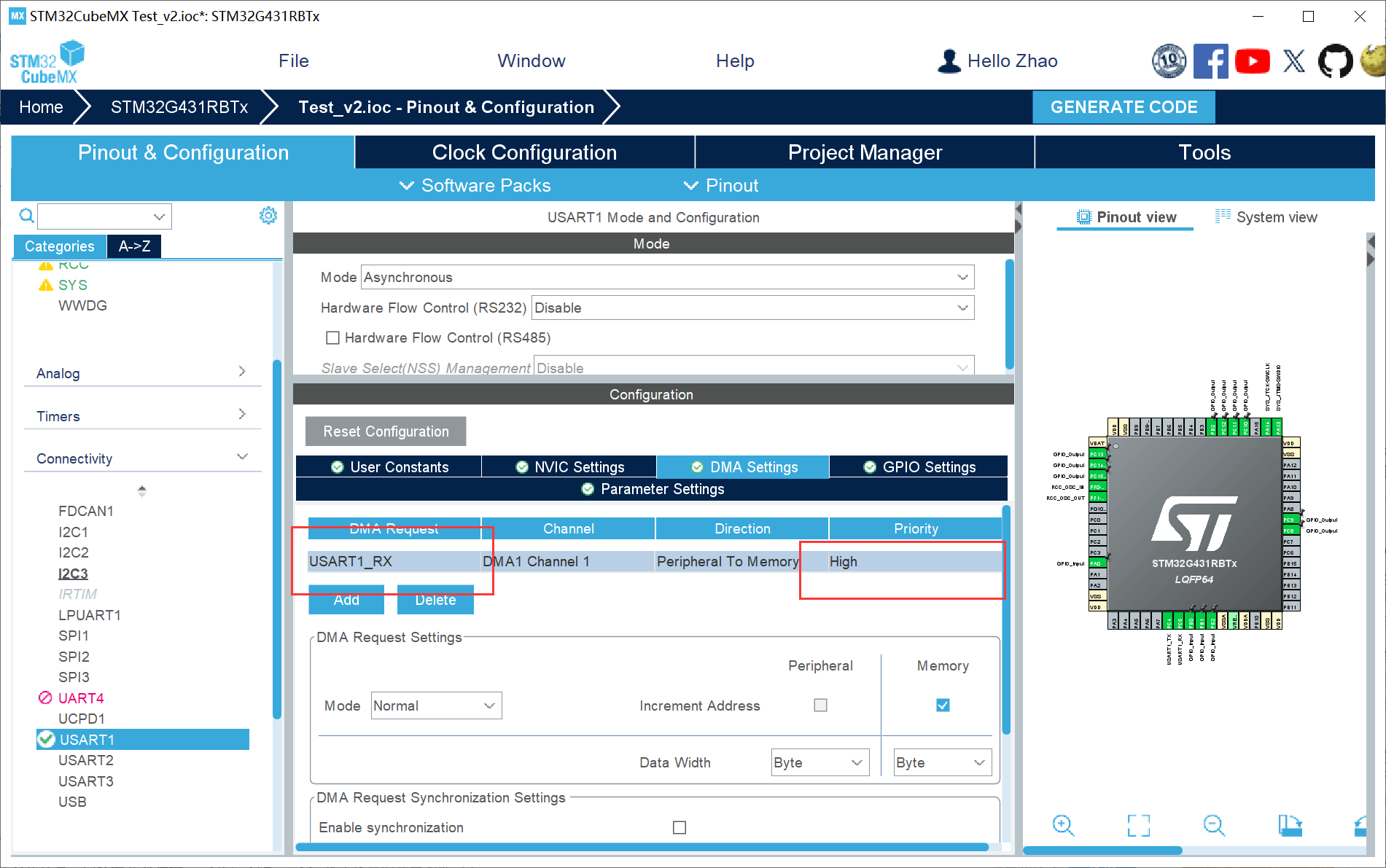Open the categories settings gear icon
Screen dimensions: 1386x868
[x=268, y=216]
